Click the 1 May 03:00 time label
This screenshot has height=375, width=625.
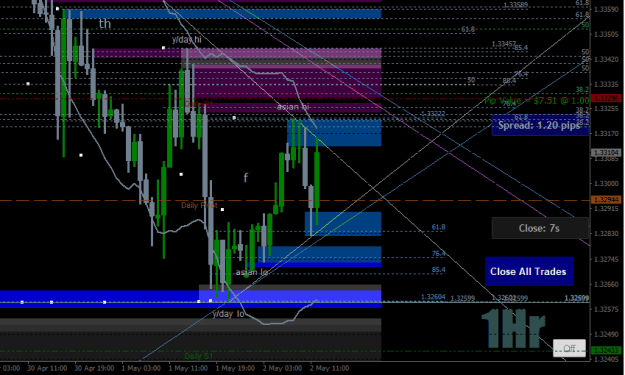click(x=141, y=368)
